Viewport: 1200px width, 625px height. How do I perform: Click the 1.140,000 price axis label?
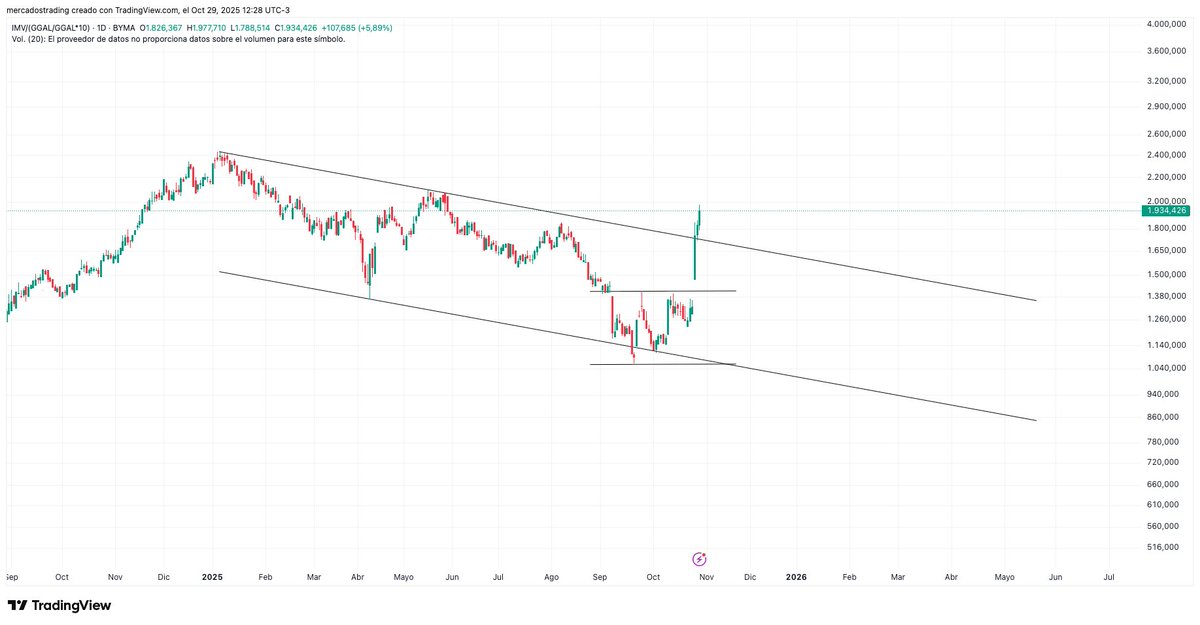[1167, 345]
